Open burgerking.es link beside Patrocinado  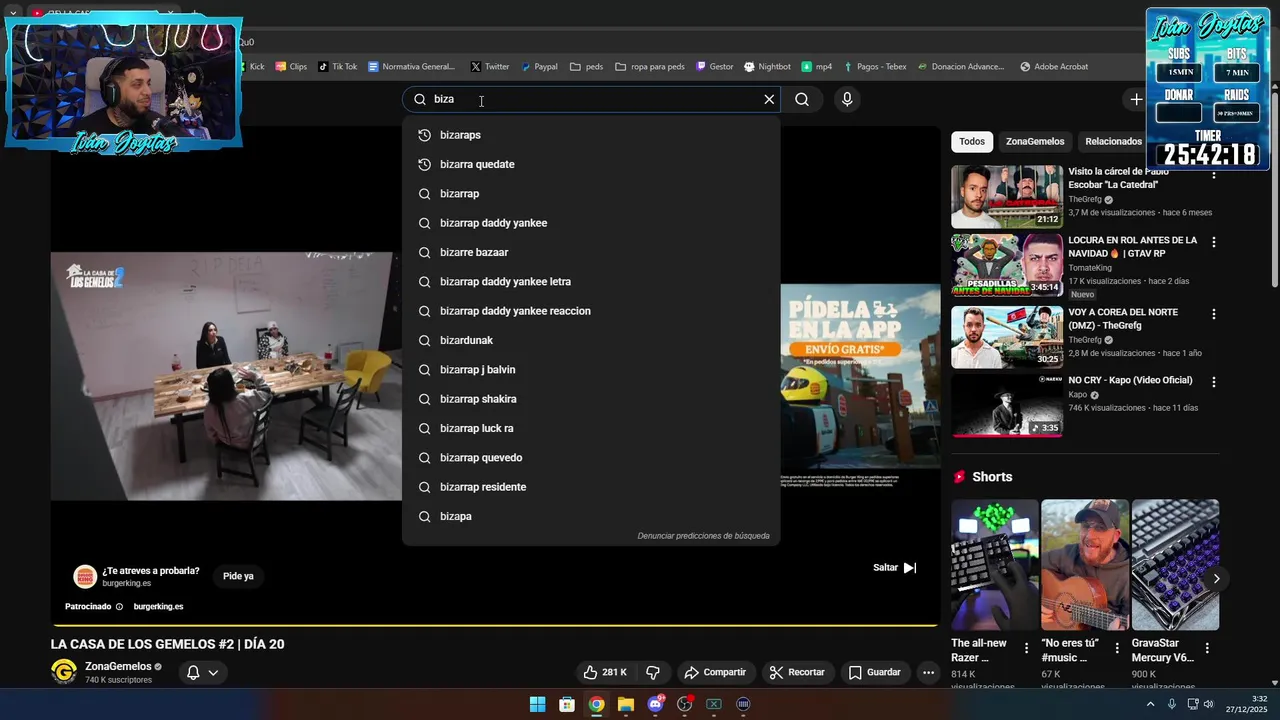coord(158,606)
